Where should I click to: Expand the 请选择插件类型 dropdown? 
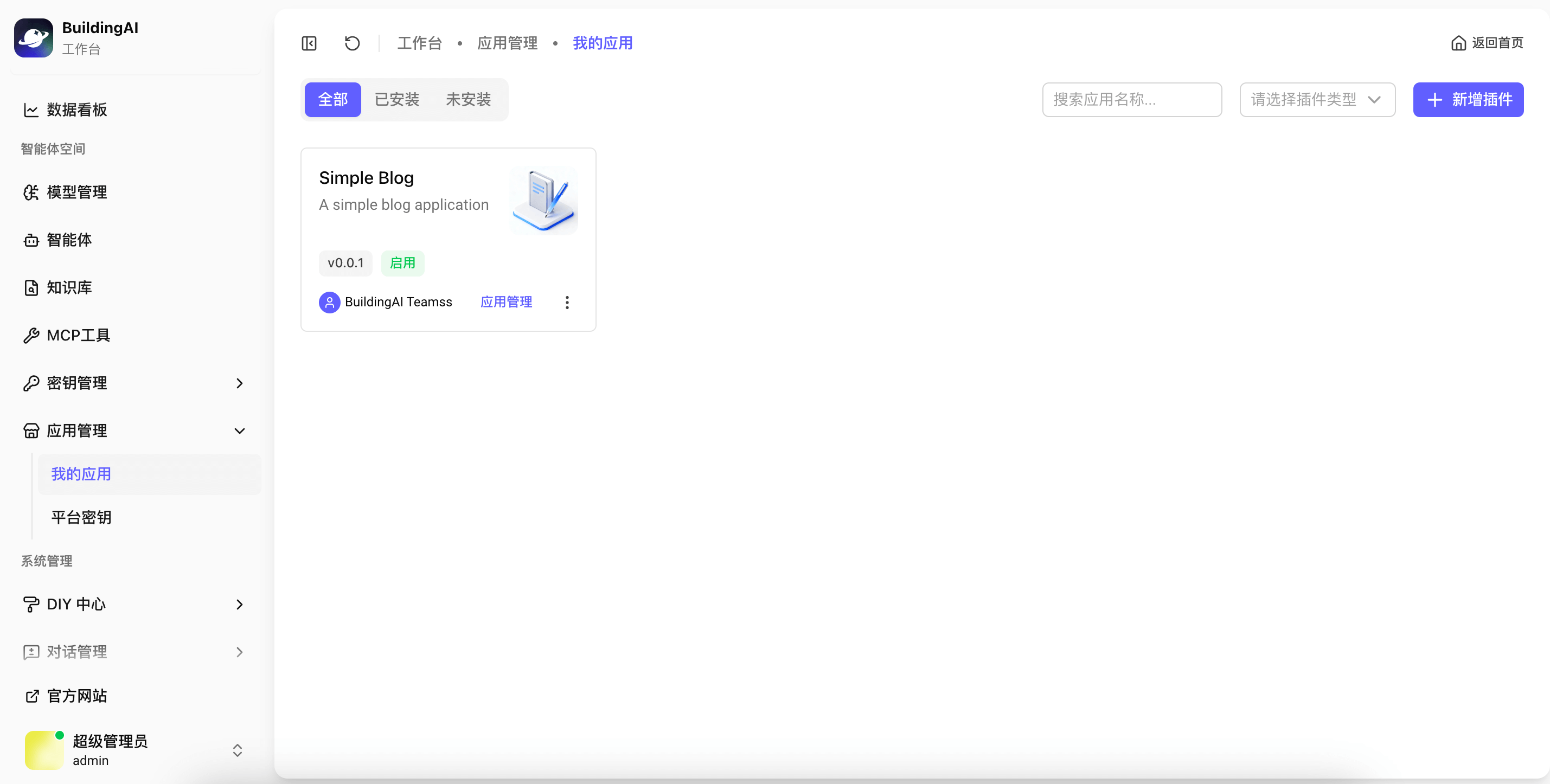[x=1317, y=99]
